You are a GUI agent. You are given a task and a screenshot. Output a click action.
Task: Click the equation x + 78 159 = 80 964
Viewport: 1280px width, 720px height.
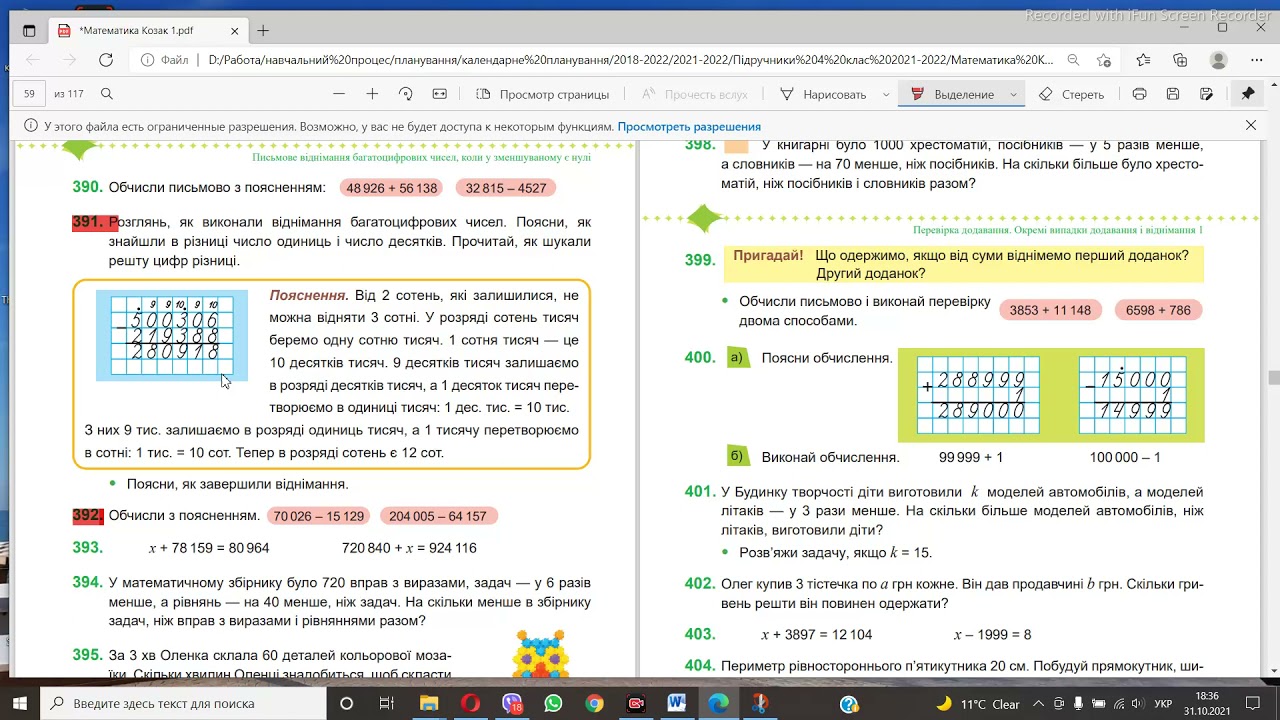(x=209, y=548)
